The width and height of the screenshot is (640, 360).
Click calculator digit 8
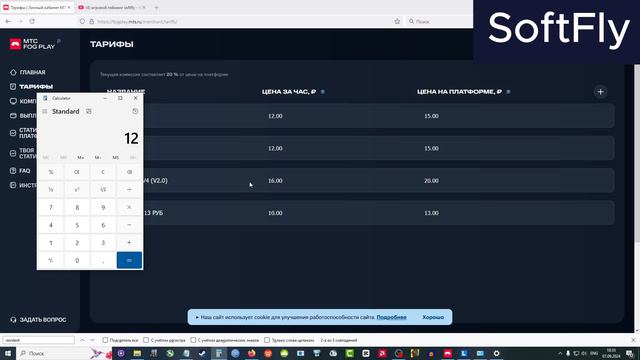[77, 207]
